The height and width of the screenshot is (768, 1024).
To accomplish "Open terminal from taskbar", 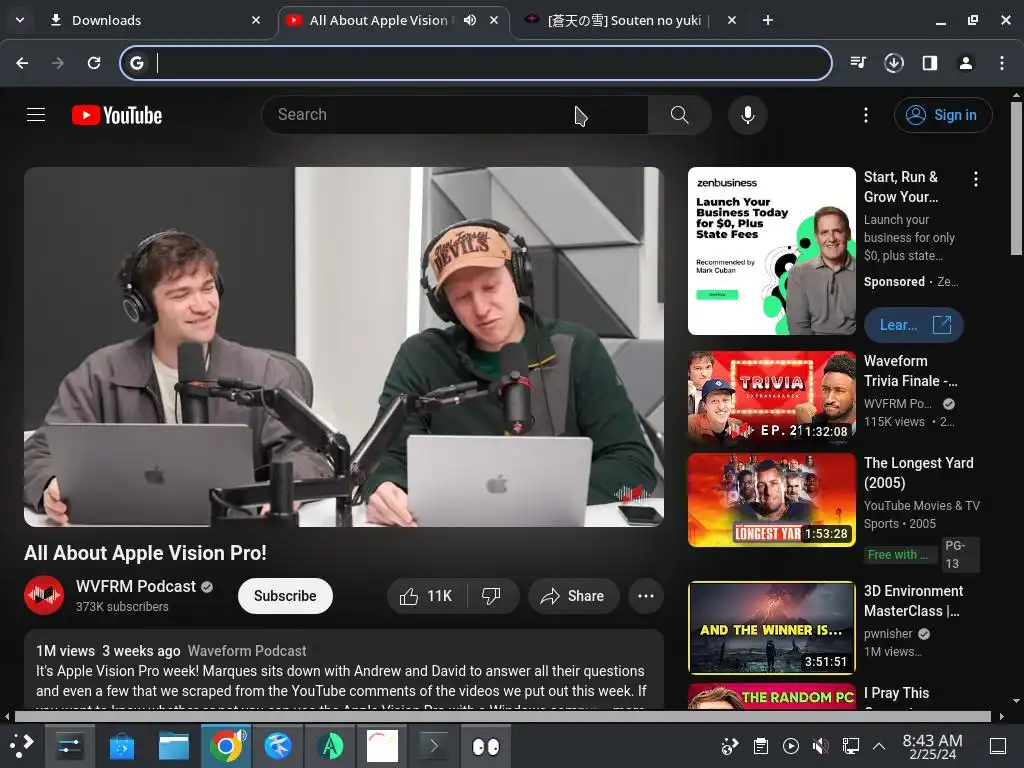I will point(434,746).
